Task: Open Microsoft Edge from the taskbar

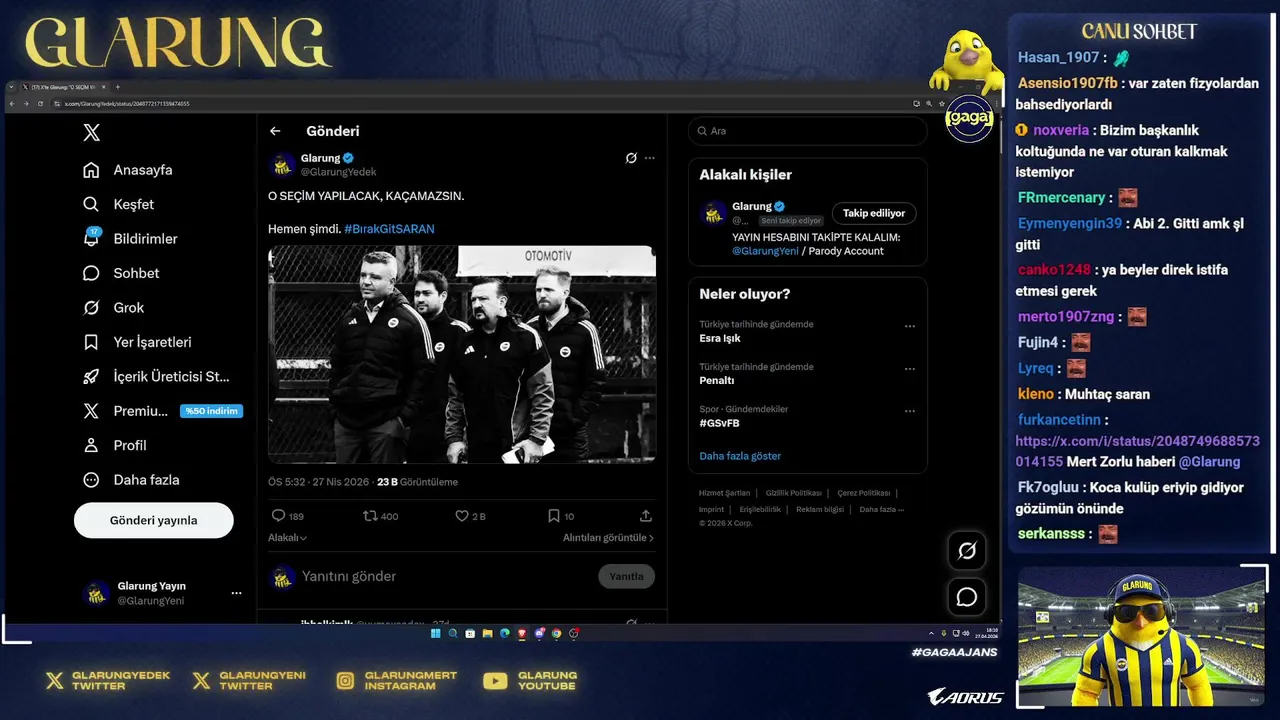Action: [505, 633]
